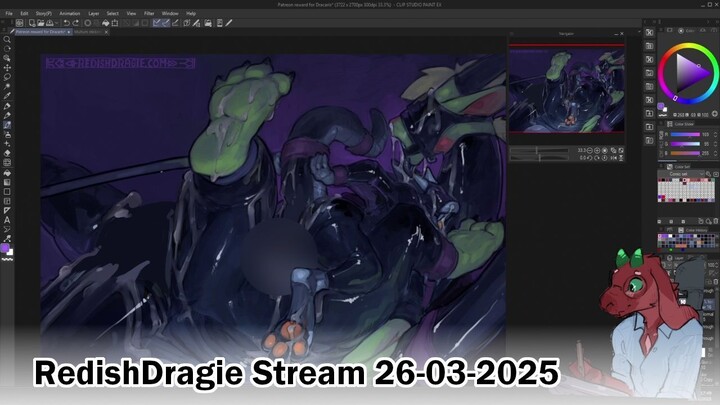Toggle snap to special ruler
Image resolution: width=720 pixels, height=405 pixels.
[x=166, y=23]
